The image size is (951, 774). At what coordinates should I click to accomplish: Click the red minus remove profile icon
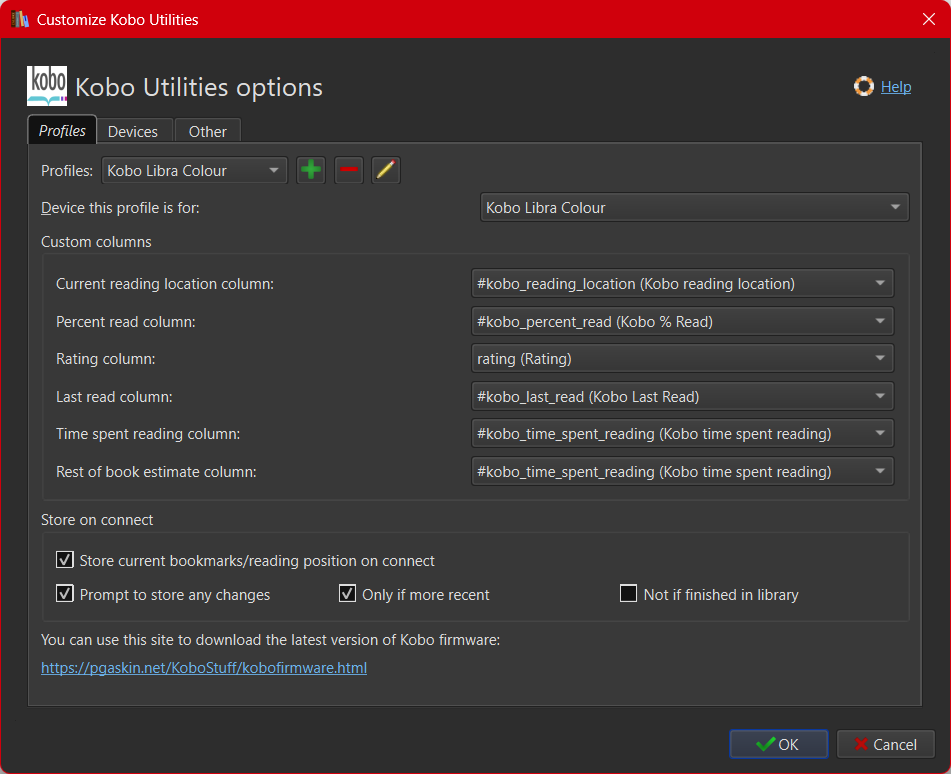coord(348,170)
